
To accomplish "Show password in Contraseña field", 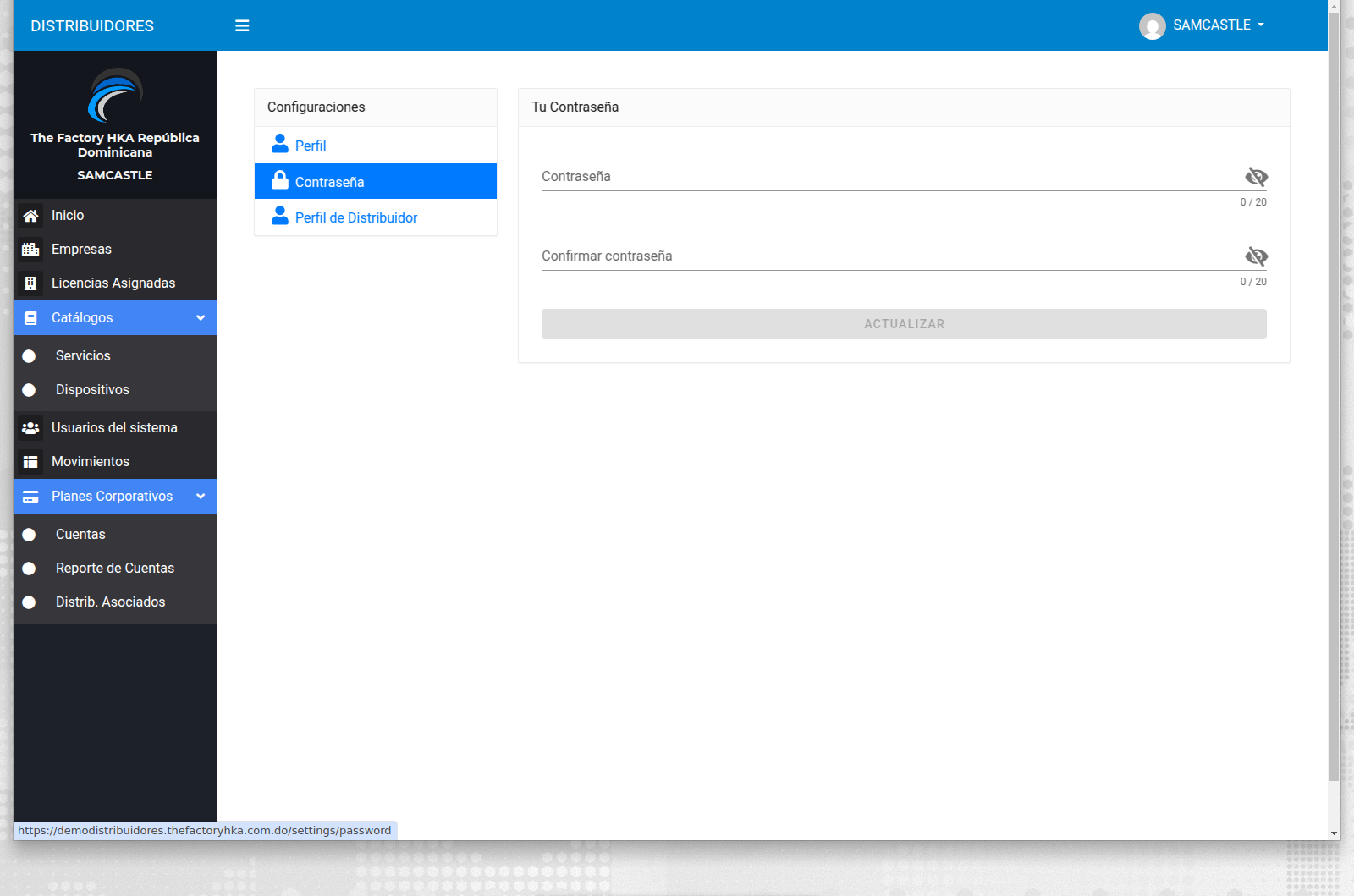I will pyautogui.click(x=1256, y=177).
